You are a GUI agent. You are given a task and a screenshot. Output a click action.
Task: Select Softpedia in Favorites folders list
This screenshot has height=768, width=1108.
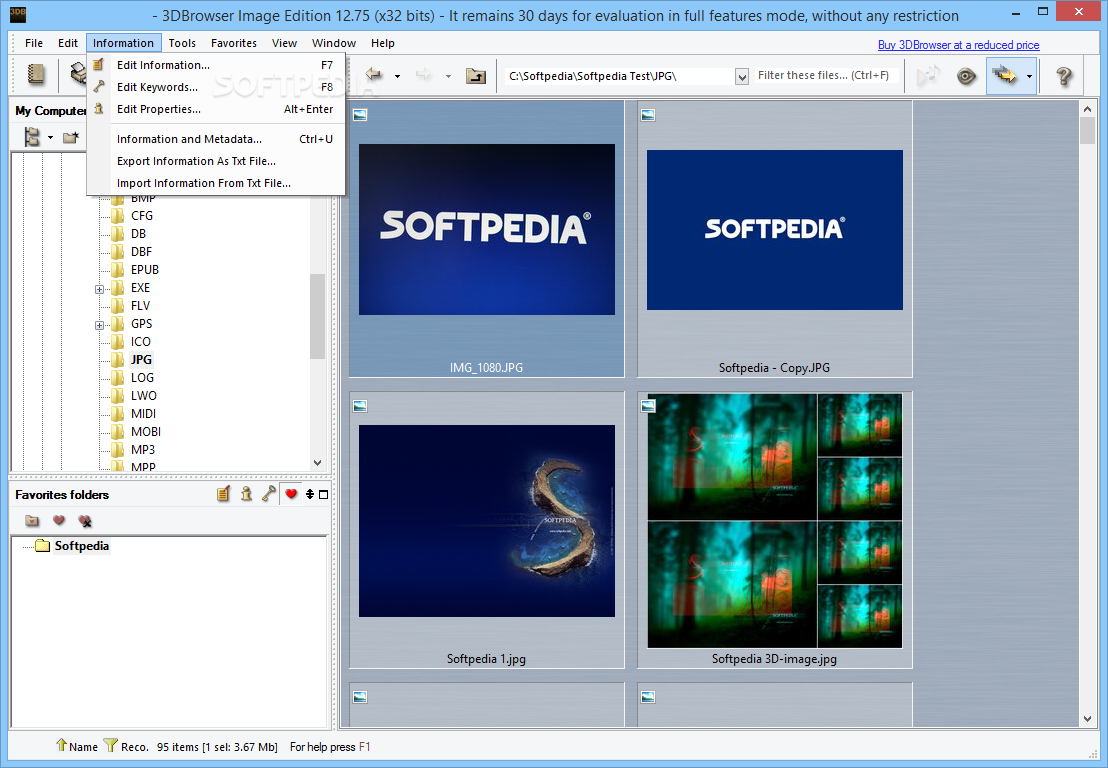tap(81, 545)
